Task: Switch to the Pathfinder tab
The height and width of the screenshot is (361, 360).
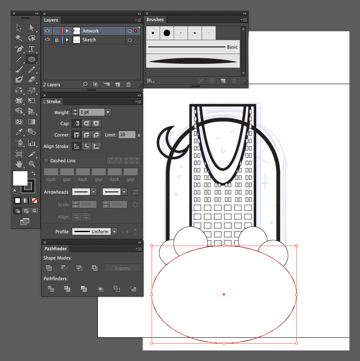Action: 56,249
